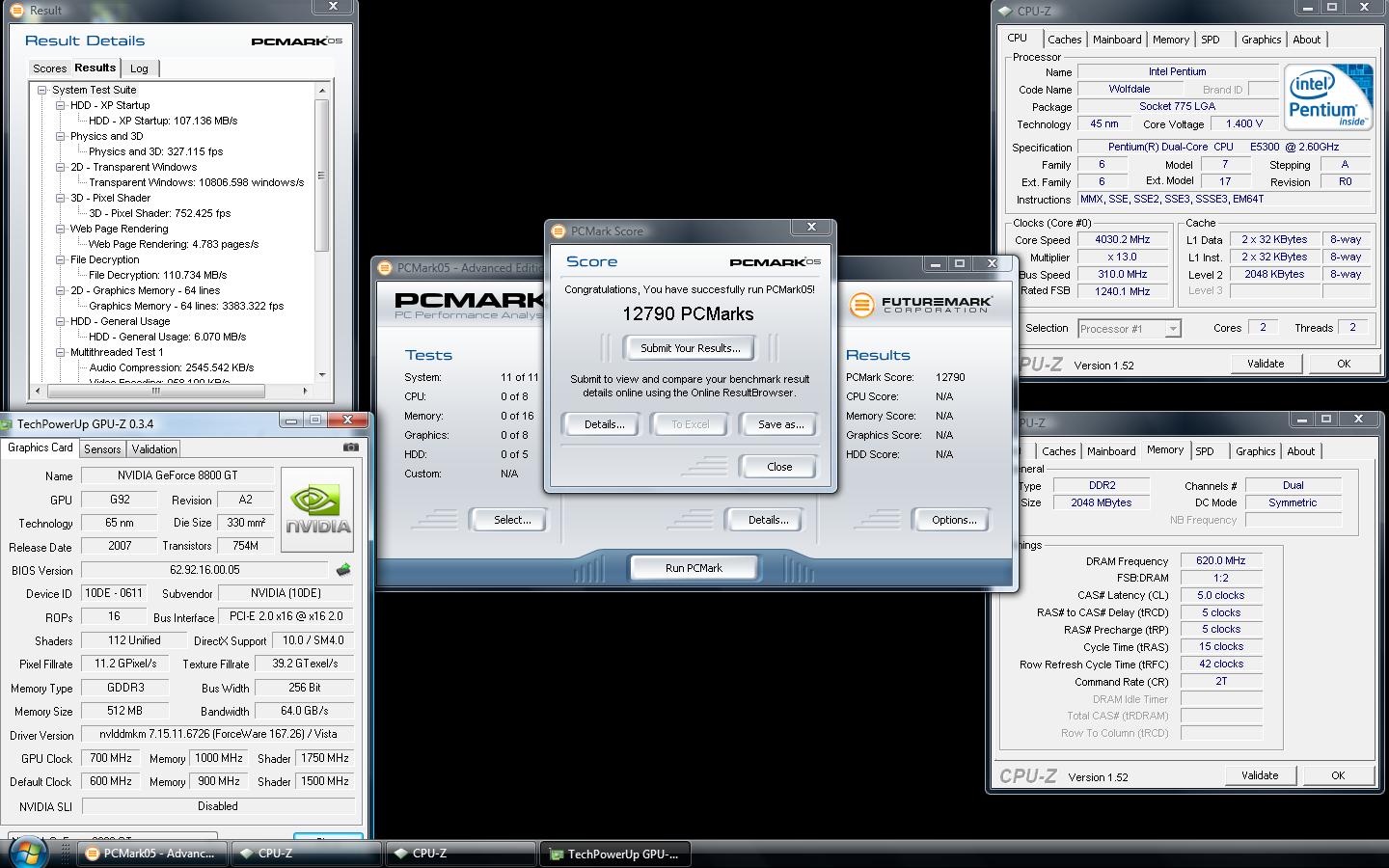Select 'Web Page Rendering: 4.783 pages/s' row

pyautogui.click(x=174, y=244)
